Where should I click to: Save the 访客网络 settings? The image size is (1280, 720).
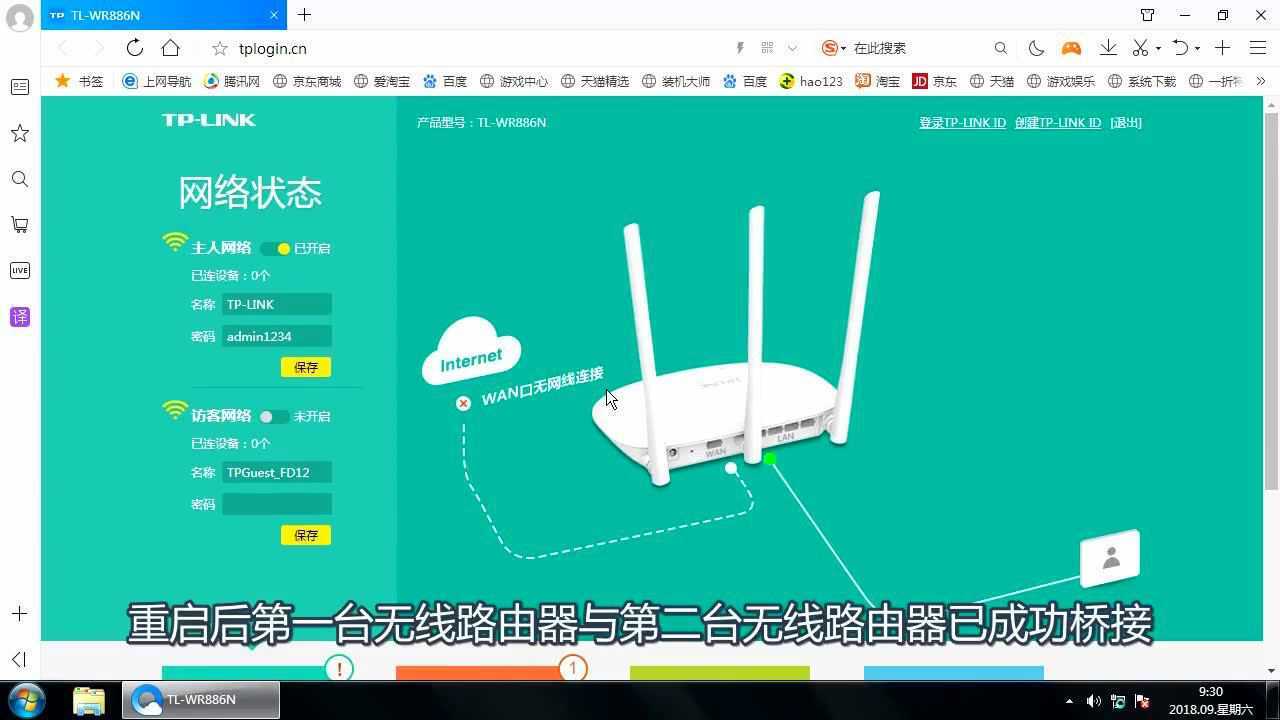[306, 535]
